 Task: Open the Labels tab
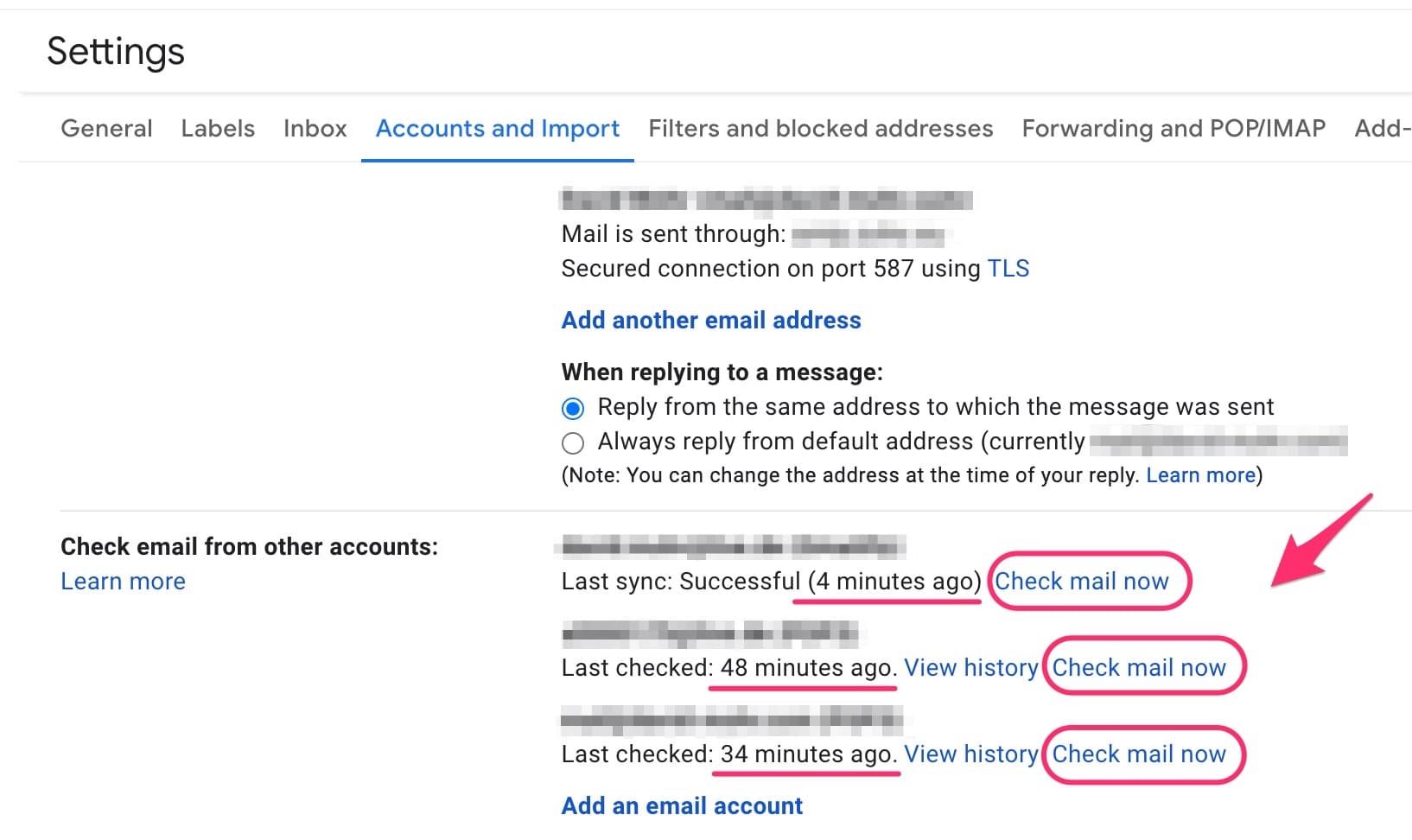pyautogui.click(x=217, y=128)
